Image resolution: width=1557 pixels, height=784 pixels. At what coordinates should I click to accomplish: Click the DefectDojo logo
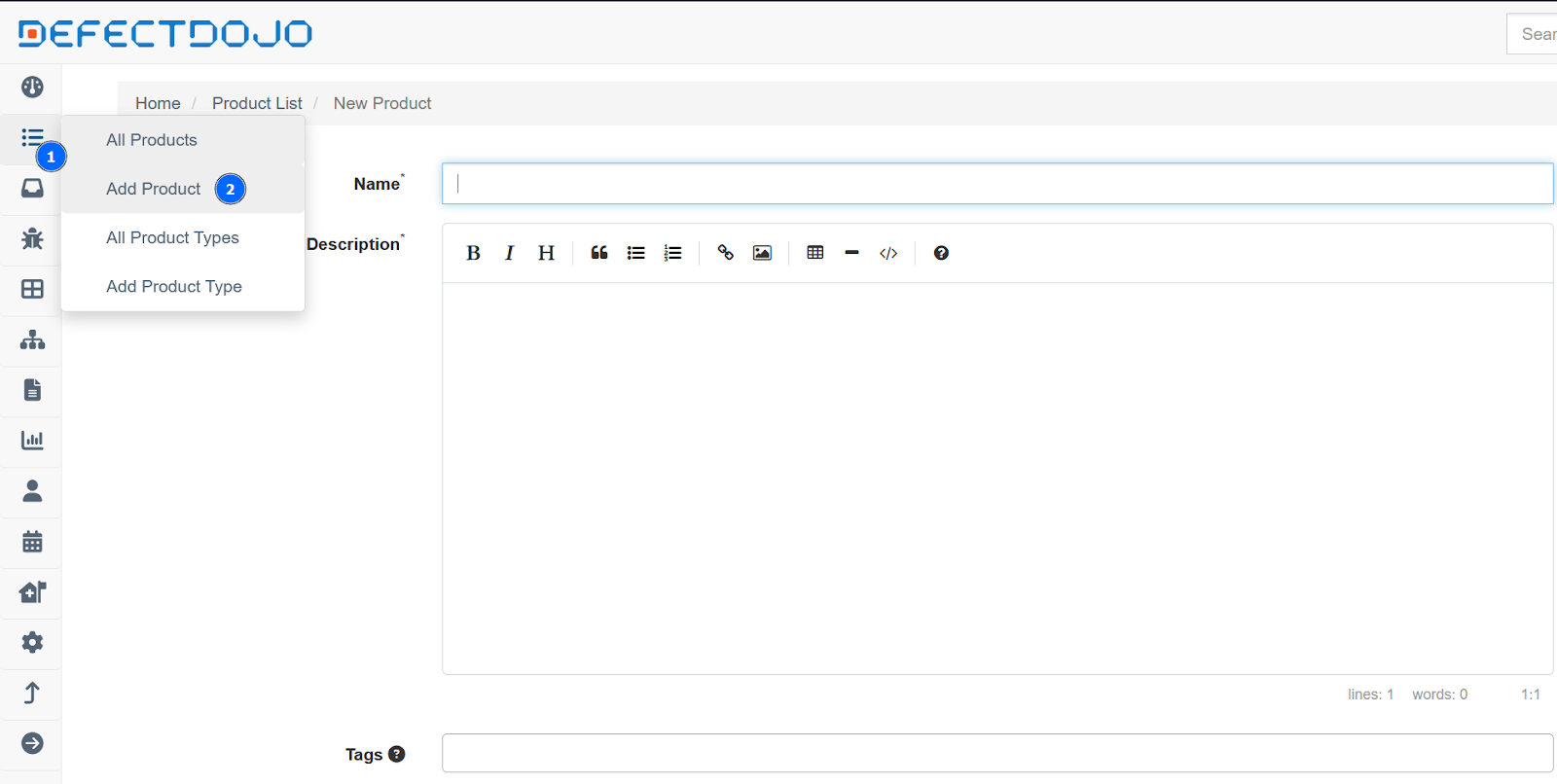coord(165,34)
